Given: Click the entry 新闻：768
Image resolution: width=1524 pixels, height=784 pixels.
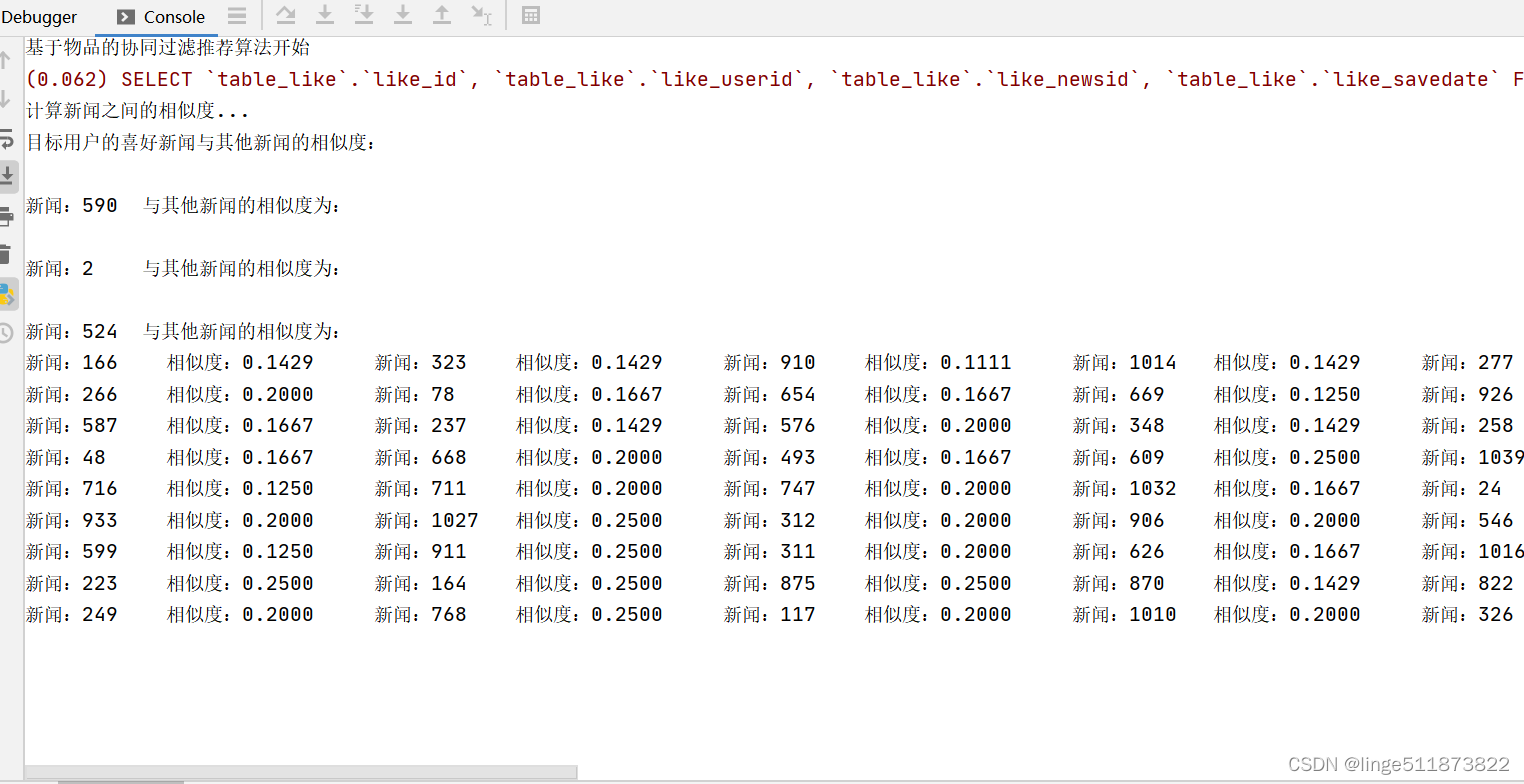Looking at the screenshot, I should point(421,614).
